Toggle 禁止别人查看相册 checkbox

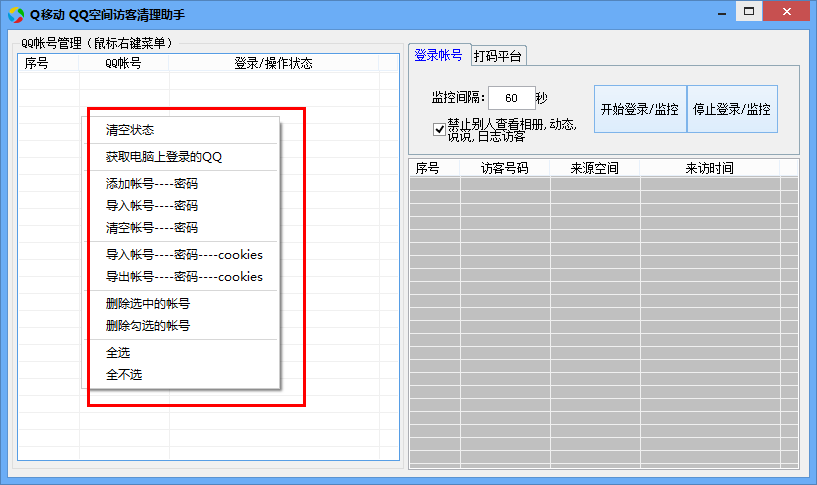point(439,129)
